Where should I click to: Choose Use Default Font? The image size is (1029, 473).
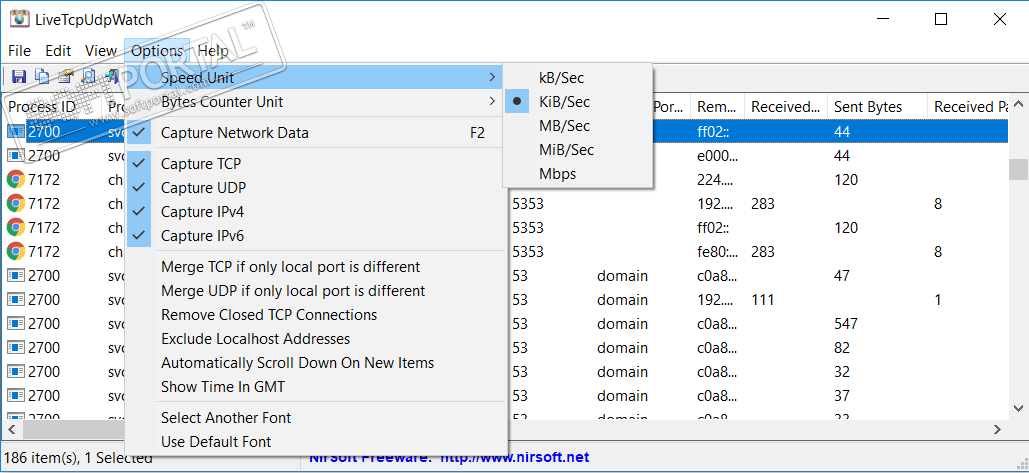pos(316,442)
